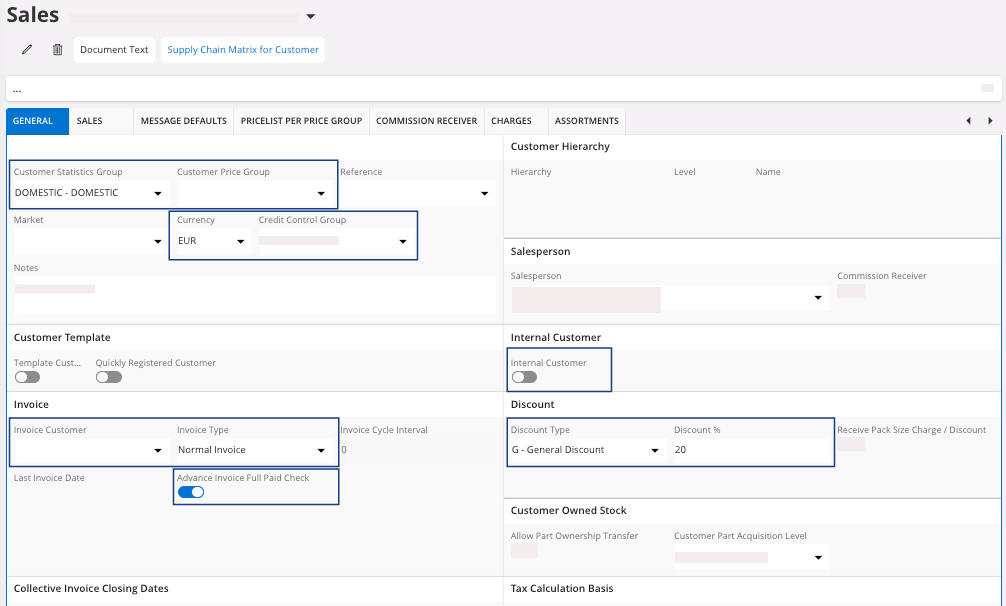Screen dimensions: 1006x606
Task: Click into the Notes text field
Action: 254,294
